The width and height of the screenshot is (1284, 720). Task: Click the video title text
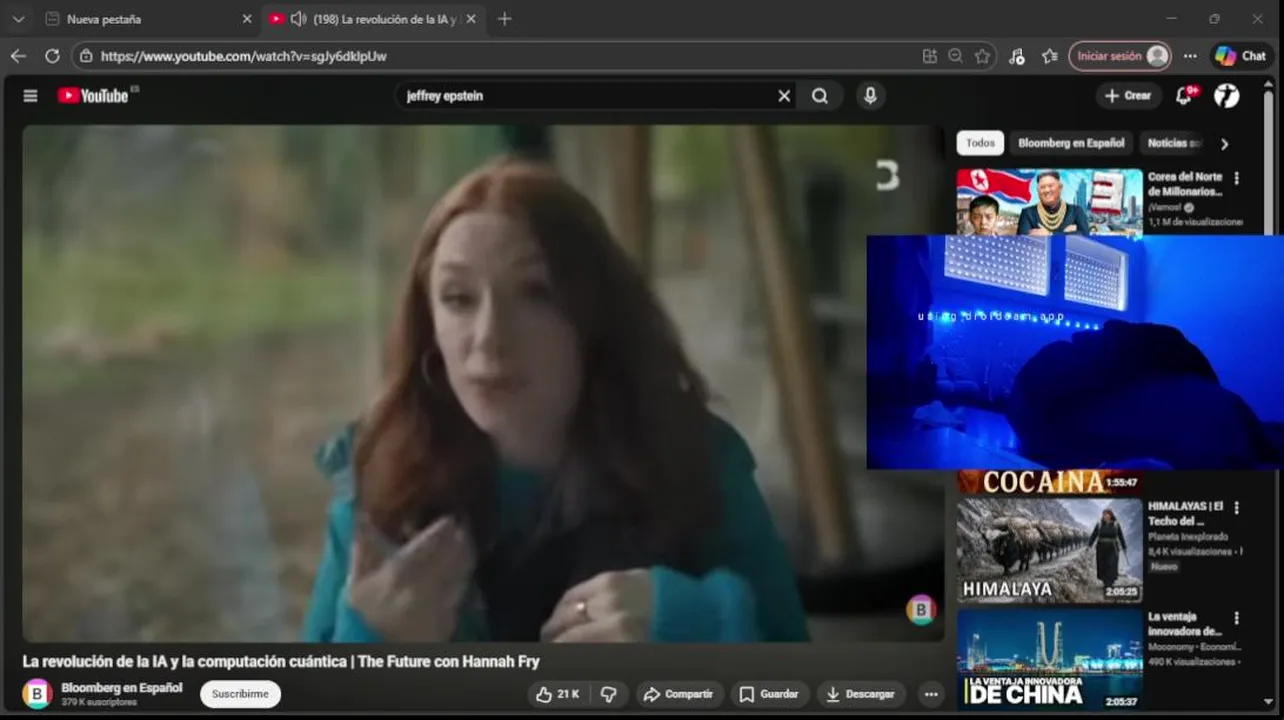coord(281,662)
